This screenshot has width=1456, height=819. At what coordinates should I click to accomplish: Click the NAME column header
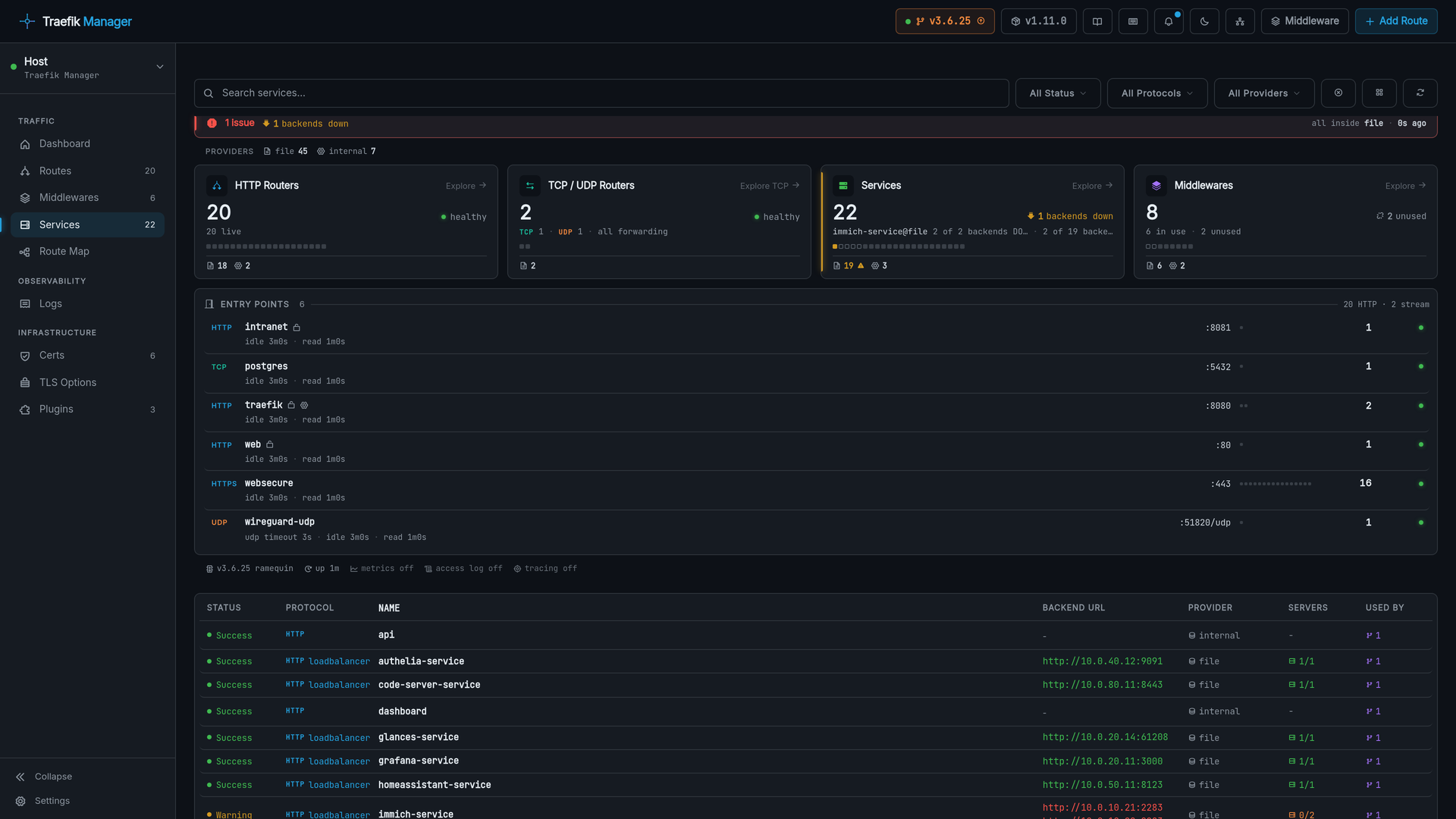389,608
